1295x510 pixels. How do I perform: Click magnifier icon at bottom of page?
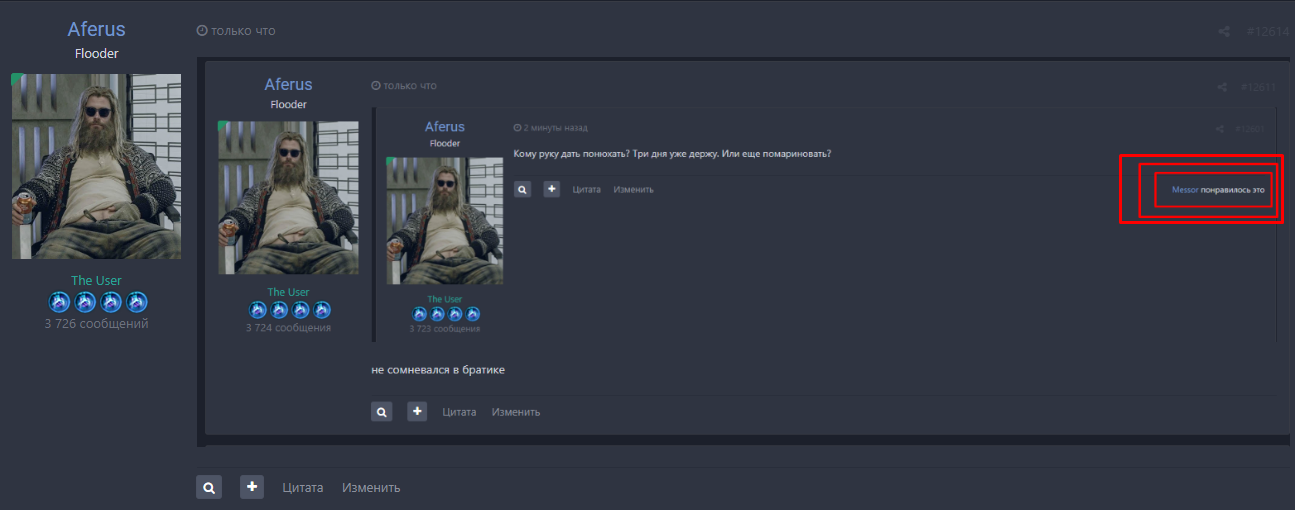click(209, 487)
